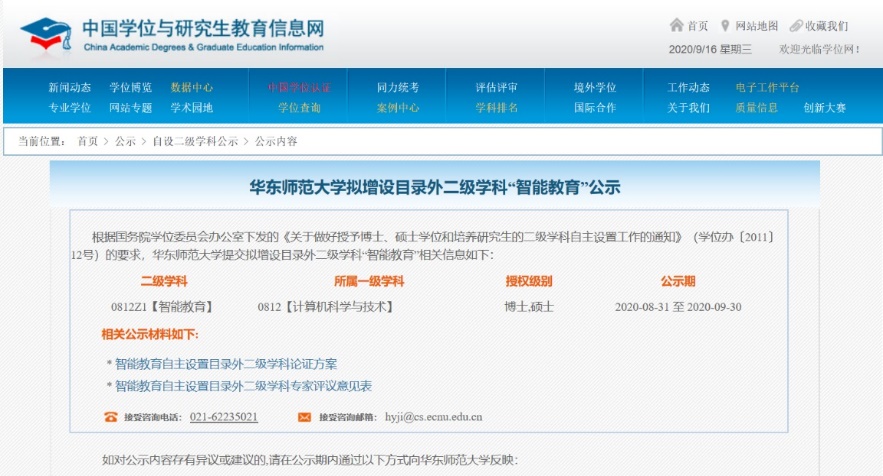Open the 学位查询 menu item
883x476 pixels.
pyautogui.click(x=299, y=108)
